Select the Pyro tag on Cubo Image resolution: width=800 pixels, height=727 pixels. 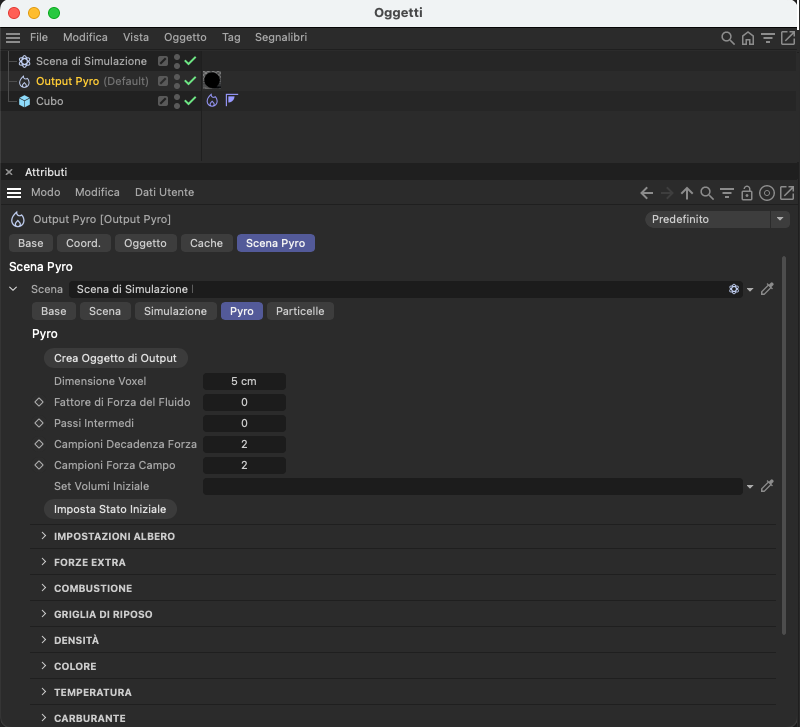pos(212,101)
